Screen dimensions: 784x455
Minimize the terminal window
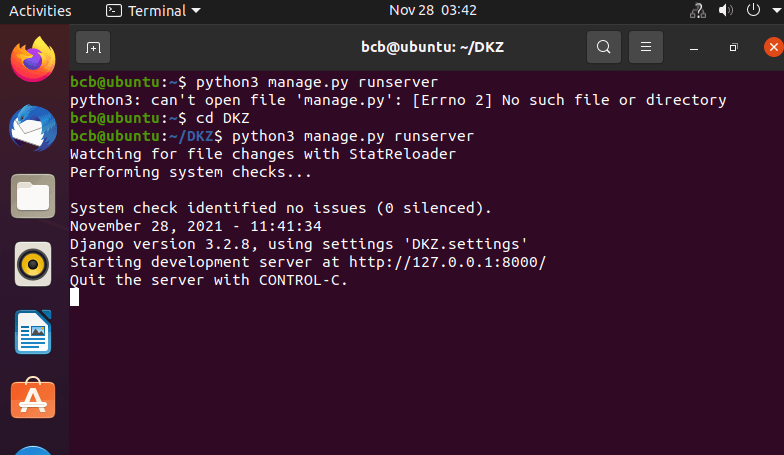[695, 47]
